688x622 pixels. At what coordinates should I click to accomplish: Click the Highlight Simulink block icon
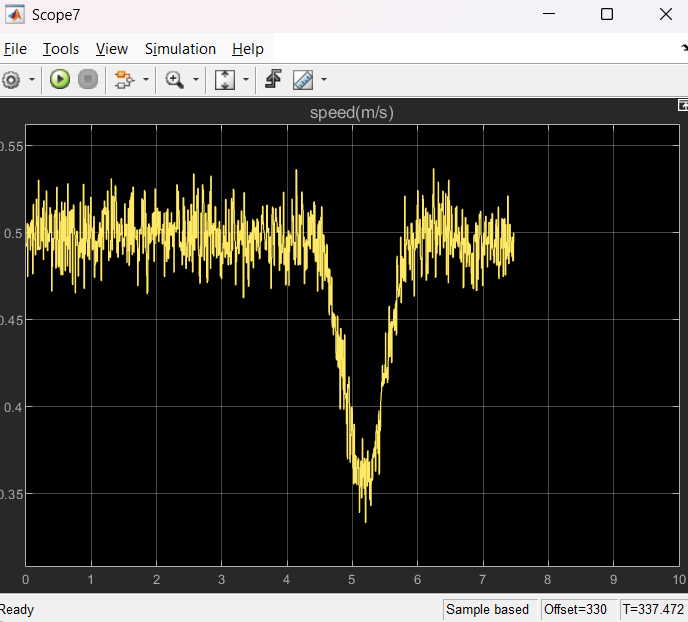pos(124,79)
